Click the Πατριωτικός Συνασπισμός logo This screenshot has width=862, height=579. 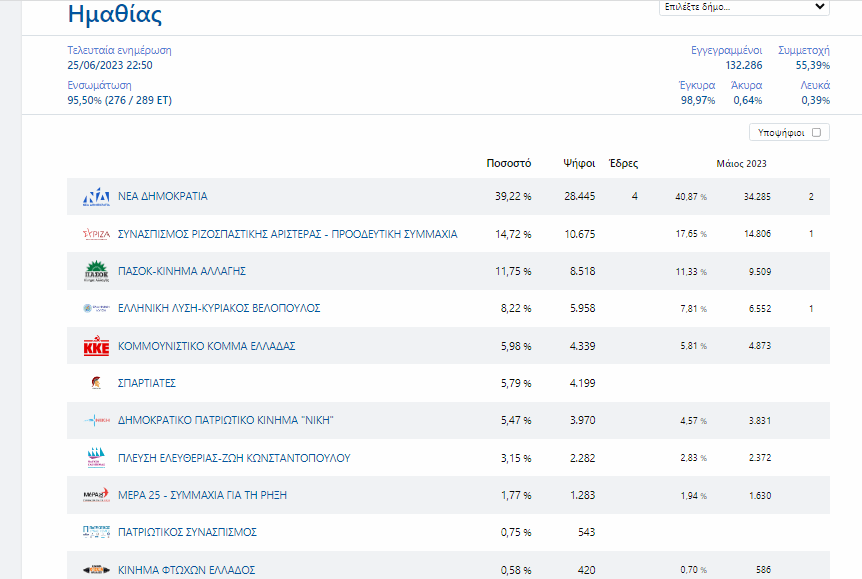(x=96, y=532)
